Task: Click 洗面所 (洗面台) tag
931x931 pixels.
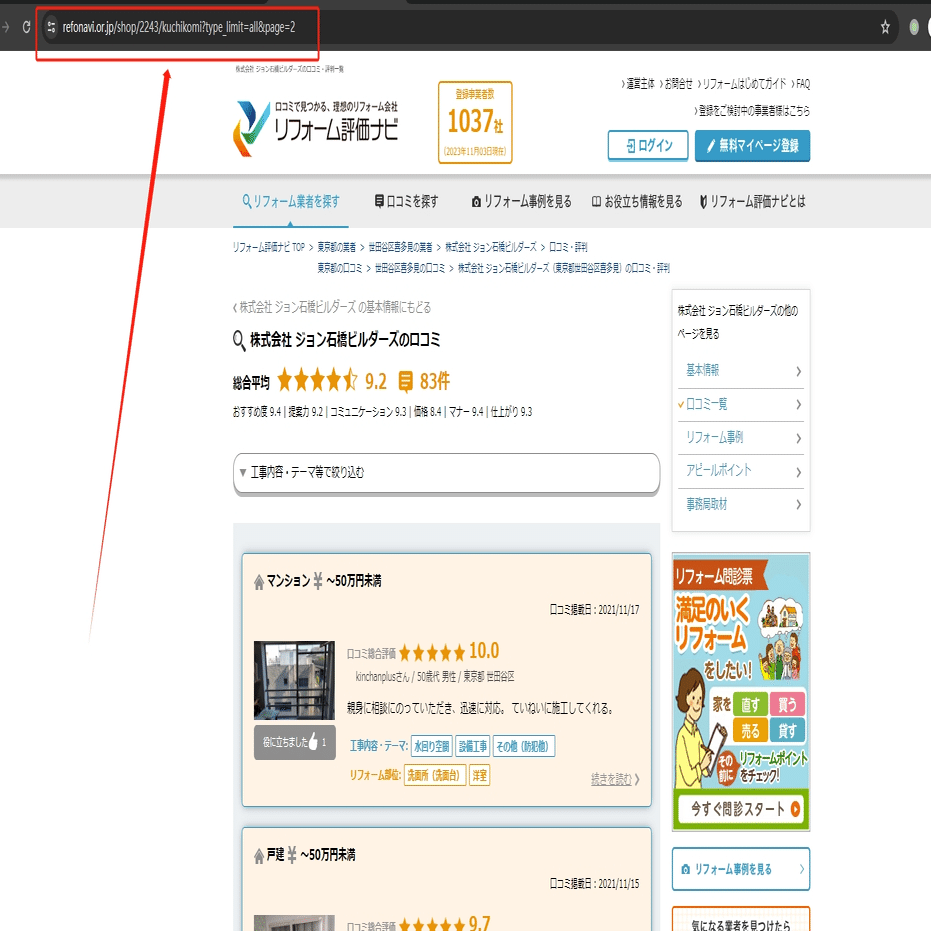Action: click(x=435, y=775)
